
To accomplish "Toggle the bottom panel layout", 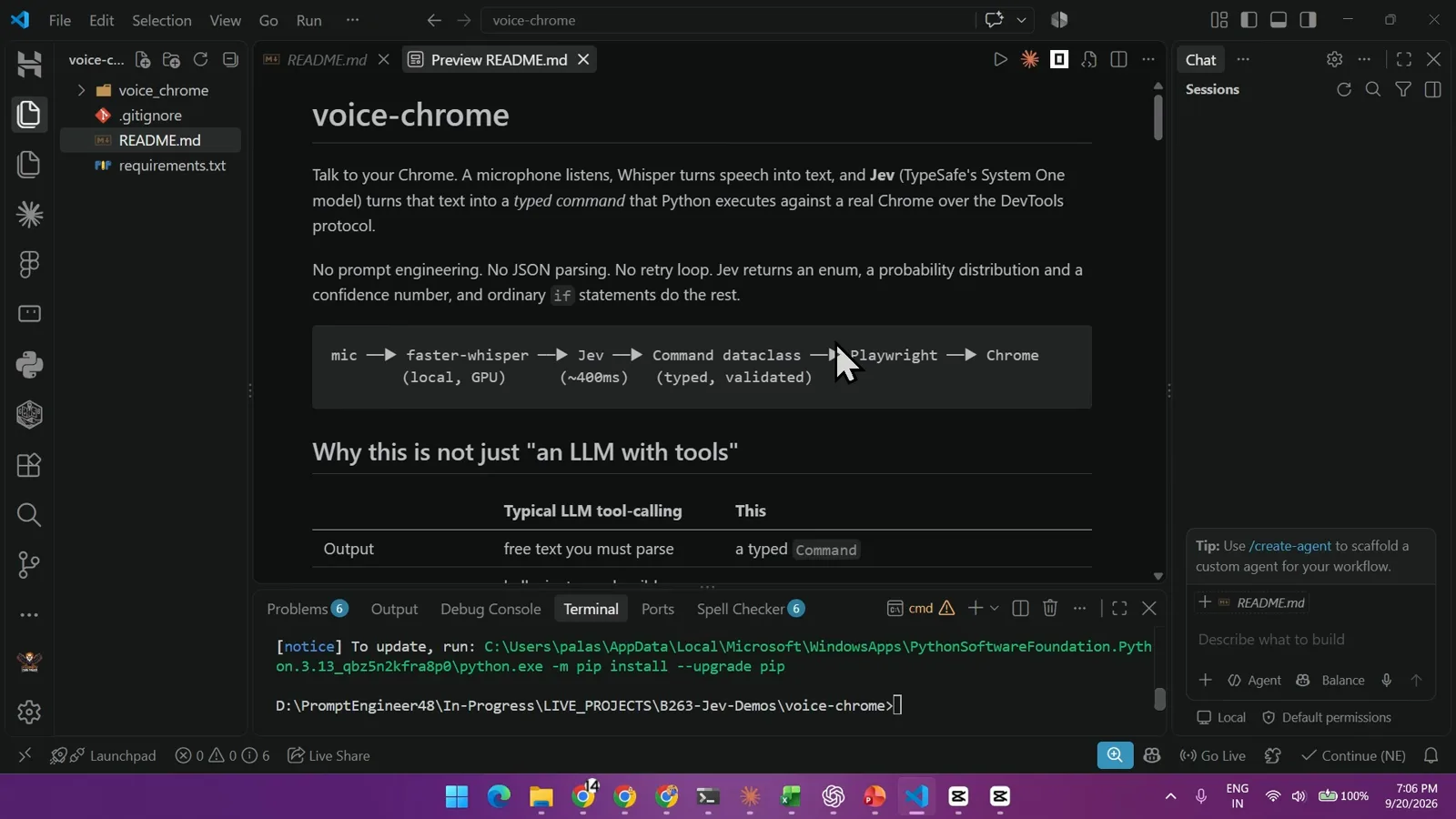I will tap(1279, 20).
